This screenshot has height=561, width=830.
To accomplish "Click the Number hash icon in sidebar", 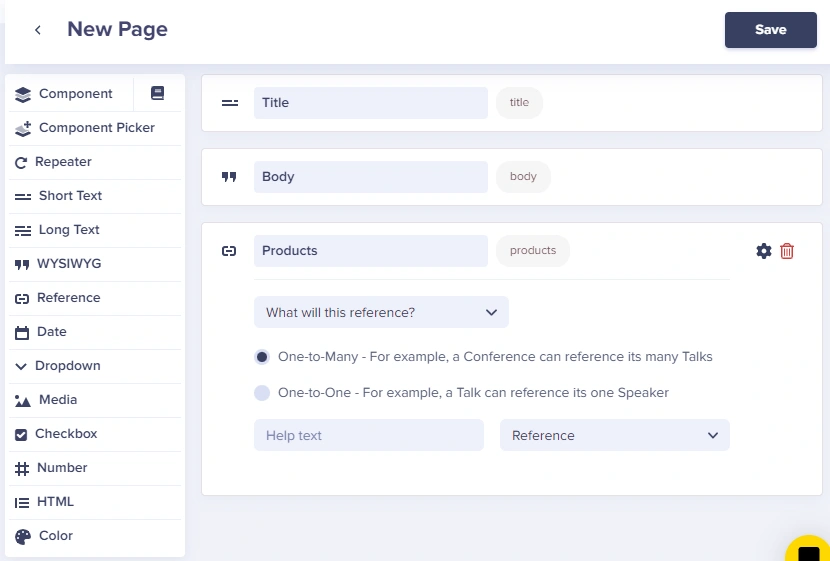I will tap(22, 468).
